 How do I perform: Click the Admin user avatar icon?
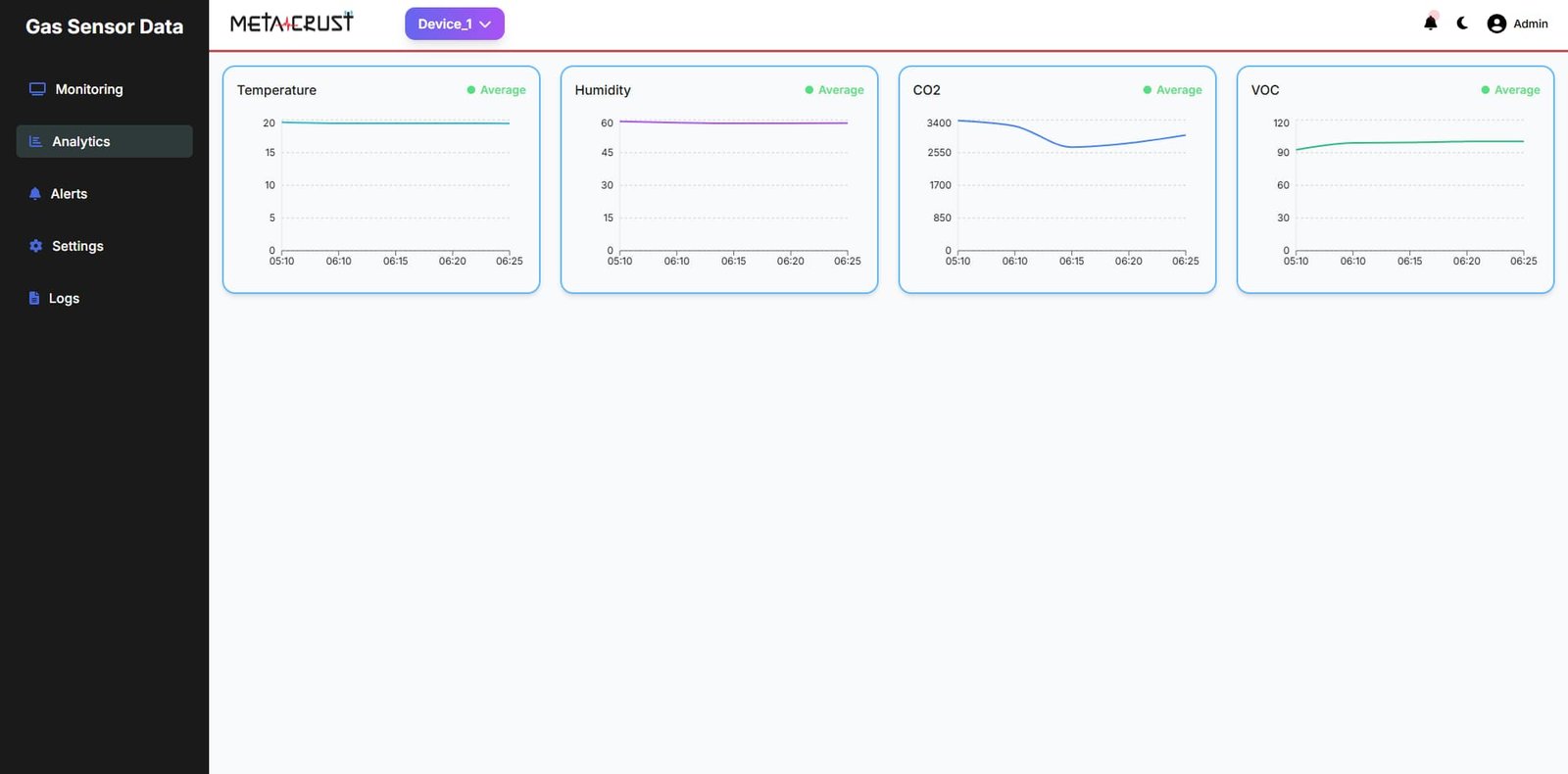pos(1496,24)
